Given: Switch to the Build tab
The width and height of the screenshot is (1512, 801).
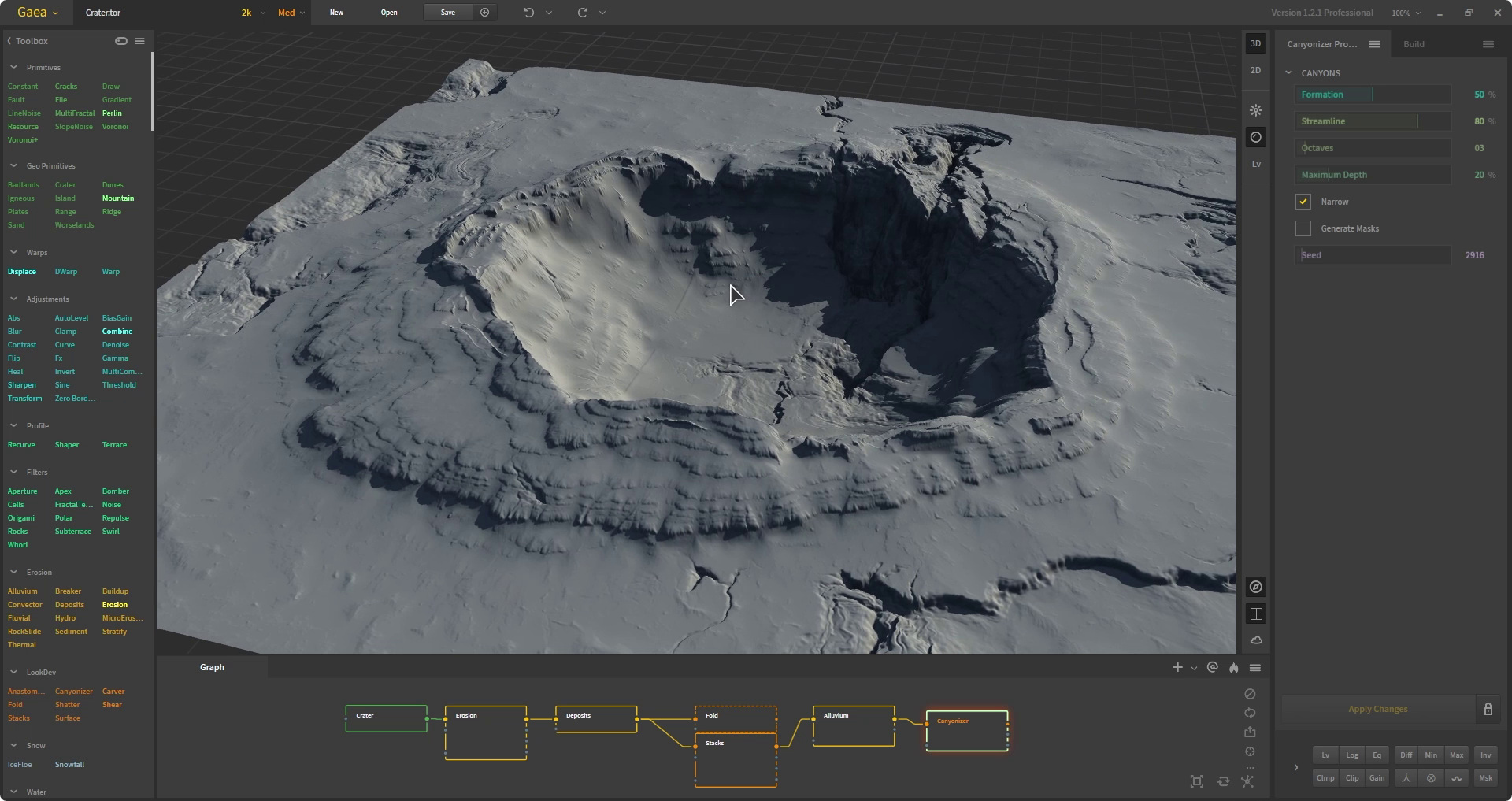Looking at the screenshot, I should click(x=1414, y=44).
